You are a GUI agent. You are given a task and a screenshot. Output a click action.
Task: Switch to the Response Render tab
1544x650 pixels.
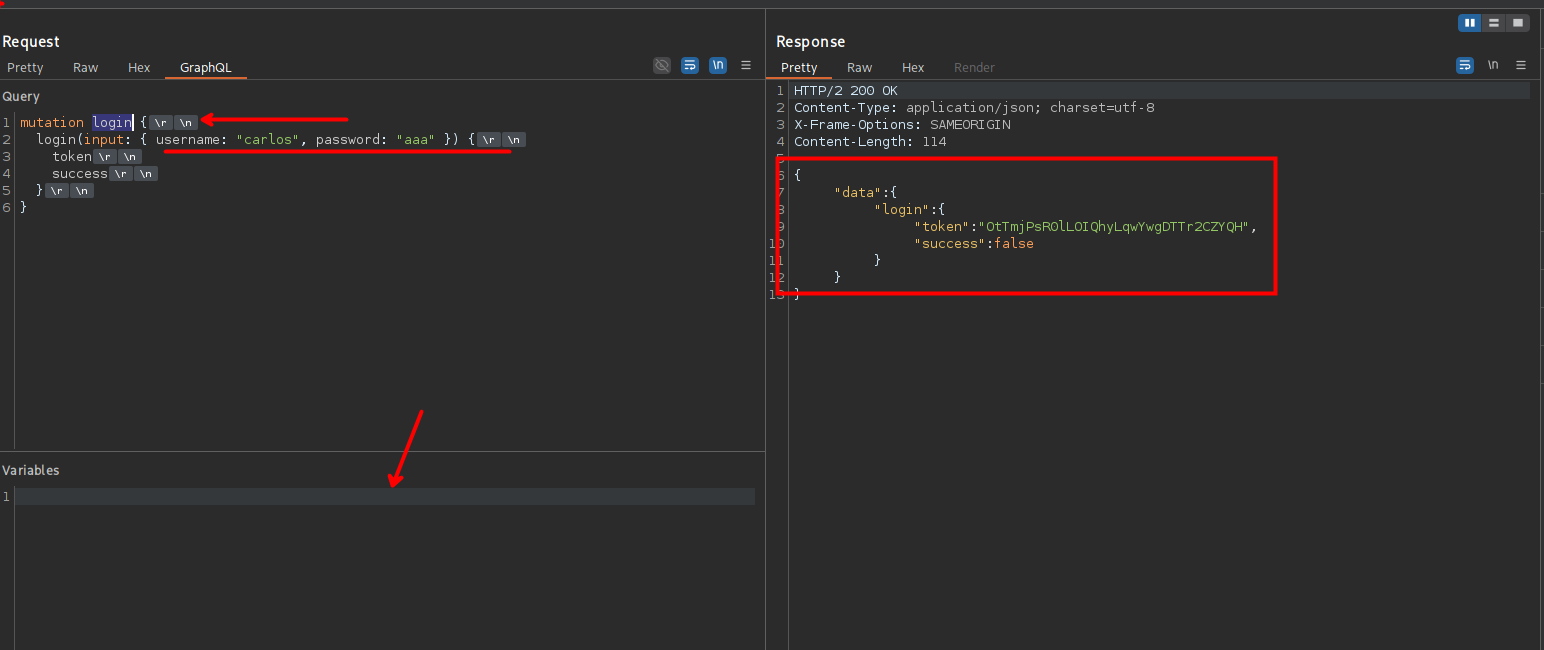974,68
